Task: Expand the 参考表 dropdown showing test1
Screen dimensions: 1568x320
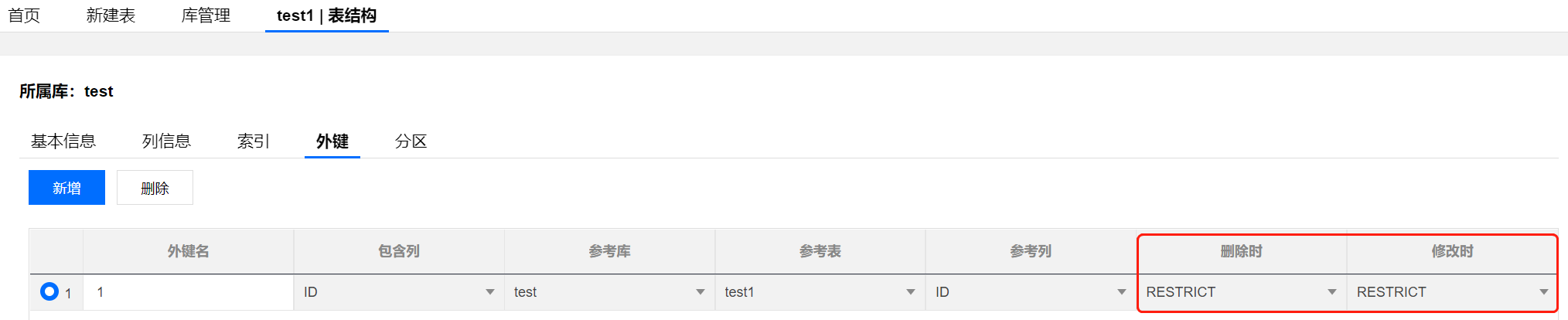Action: coord(820,292)
